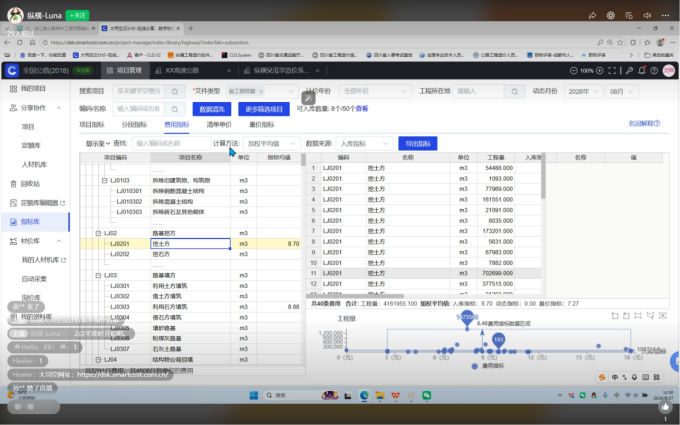Screen dimensions: 680x425
Task: Open the 计算方法 加权平均值 dropdown
Action: pos(271,144)
